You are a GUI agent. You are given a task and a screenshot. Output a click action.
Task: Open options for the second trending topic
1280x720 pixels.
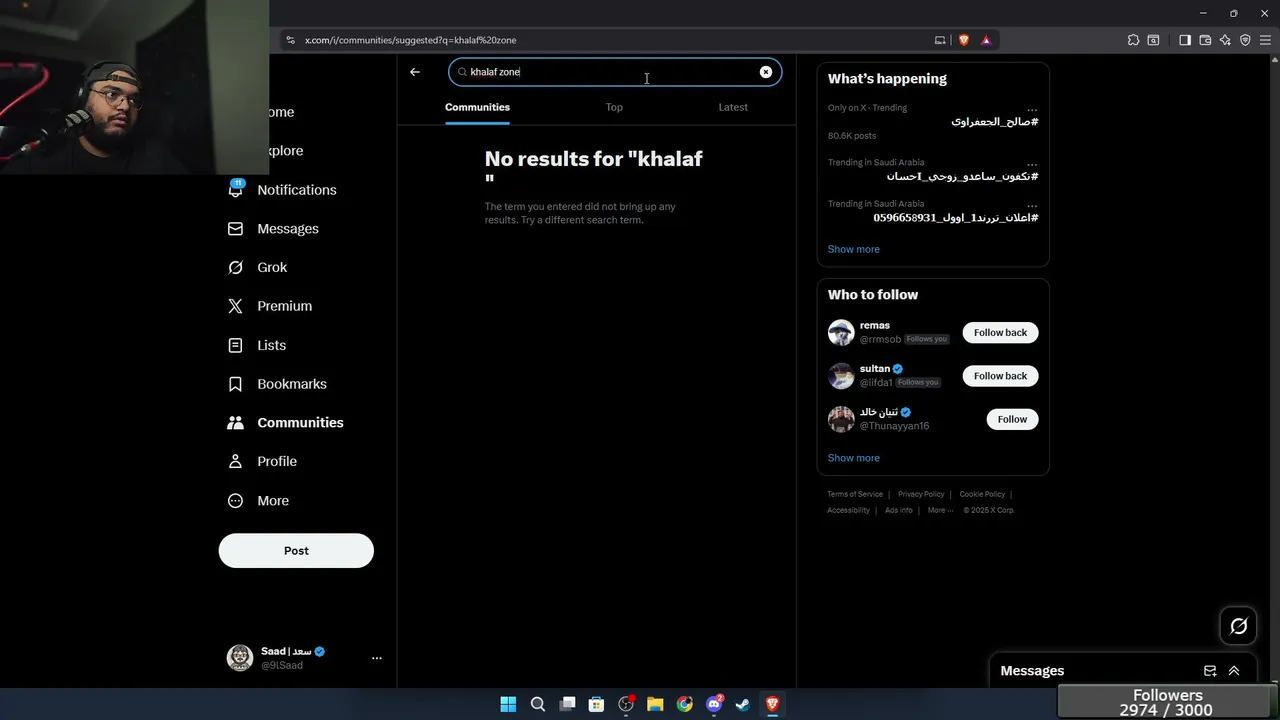(1032, 163)
